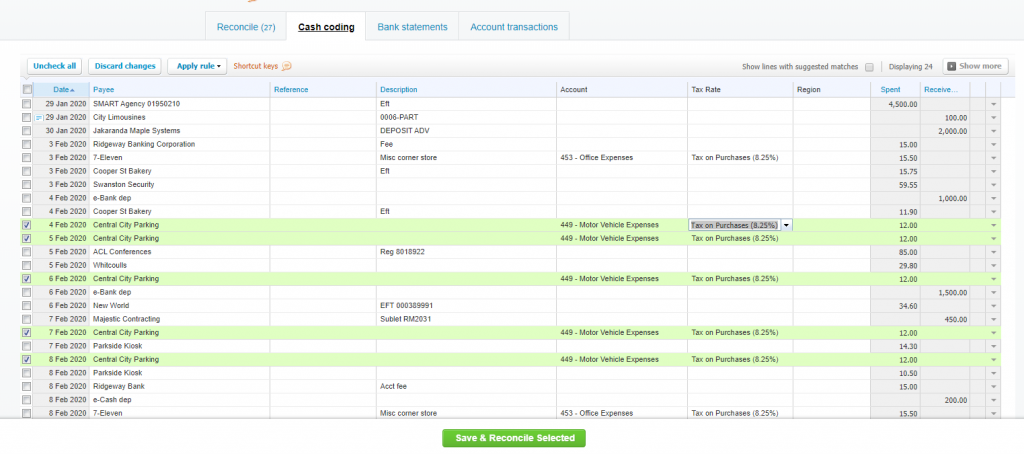
Task: Click the note icon beside City Limousines
Action: [x=39, y=118]
